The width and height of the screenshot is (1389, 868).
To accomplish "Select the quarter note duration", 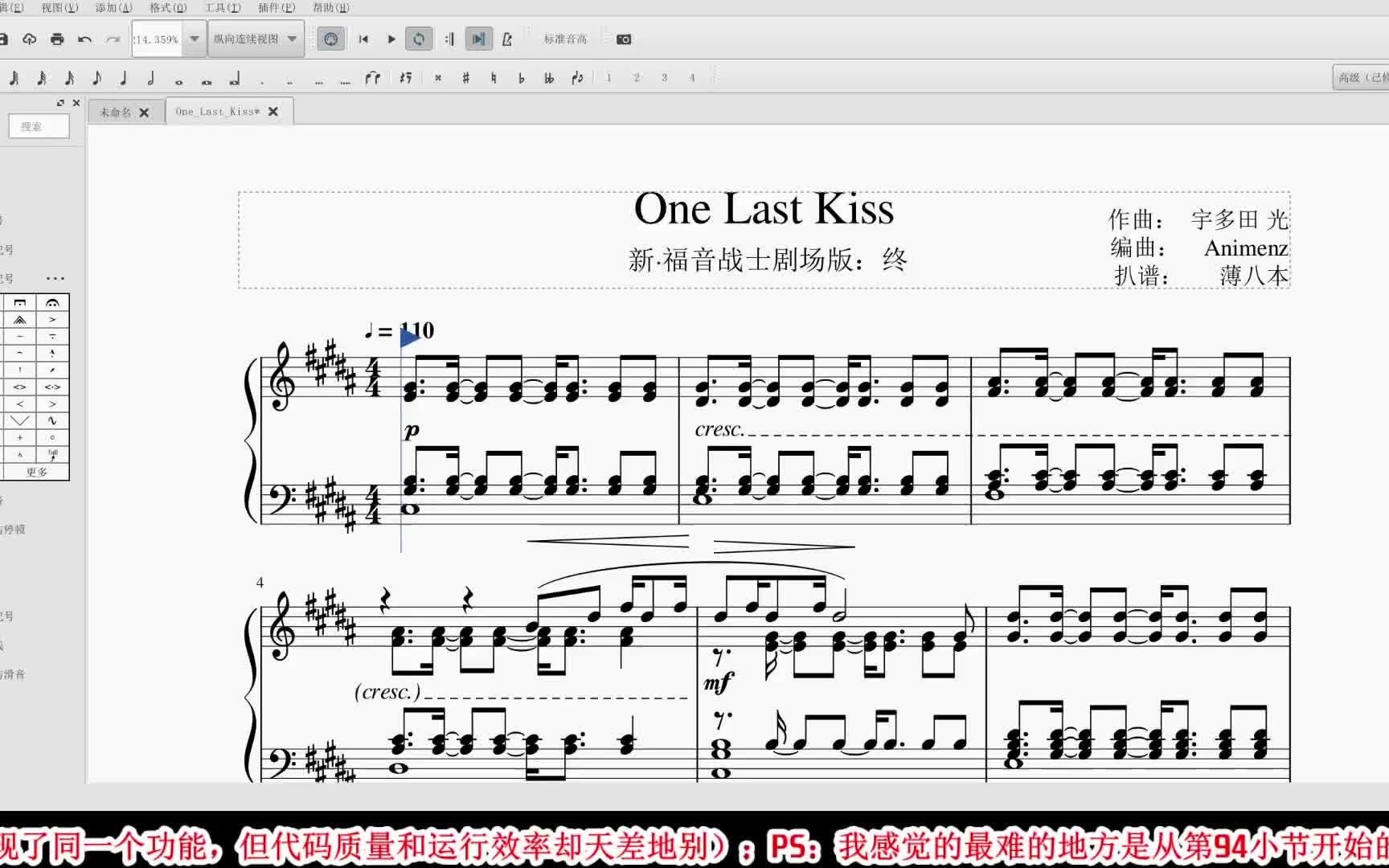I will (x=124, y=78).
